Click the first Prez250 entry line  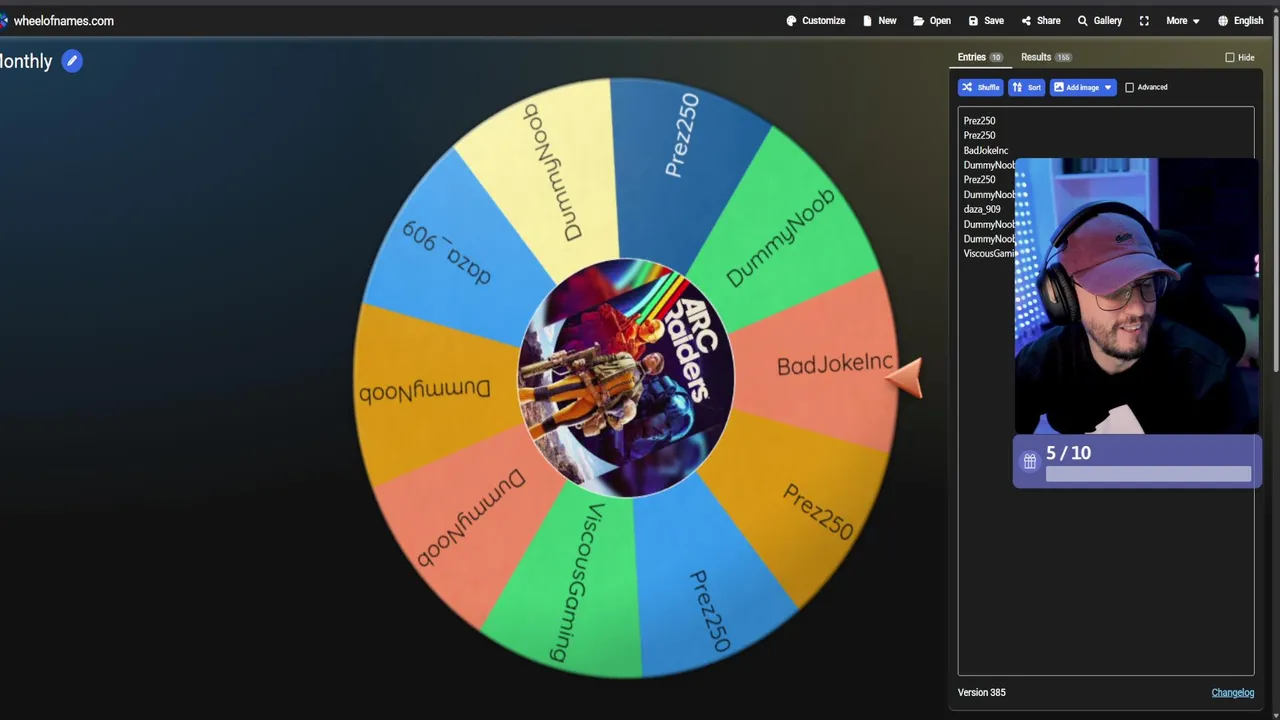979,120
